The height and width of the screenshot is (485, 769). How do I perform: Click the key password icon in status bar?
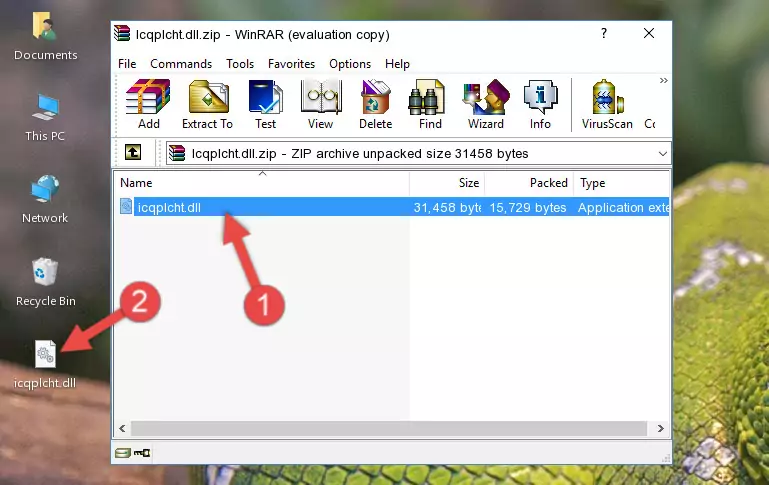(142, 453)
